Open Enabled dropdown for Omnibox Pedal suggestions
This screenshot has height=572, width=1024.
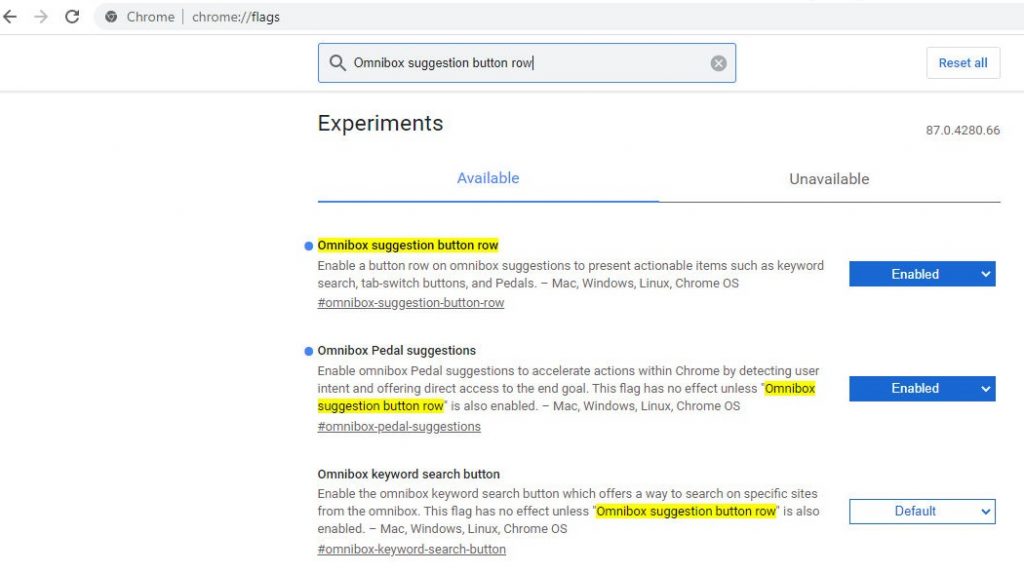922,389
